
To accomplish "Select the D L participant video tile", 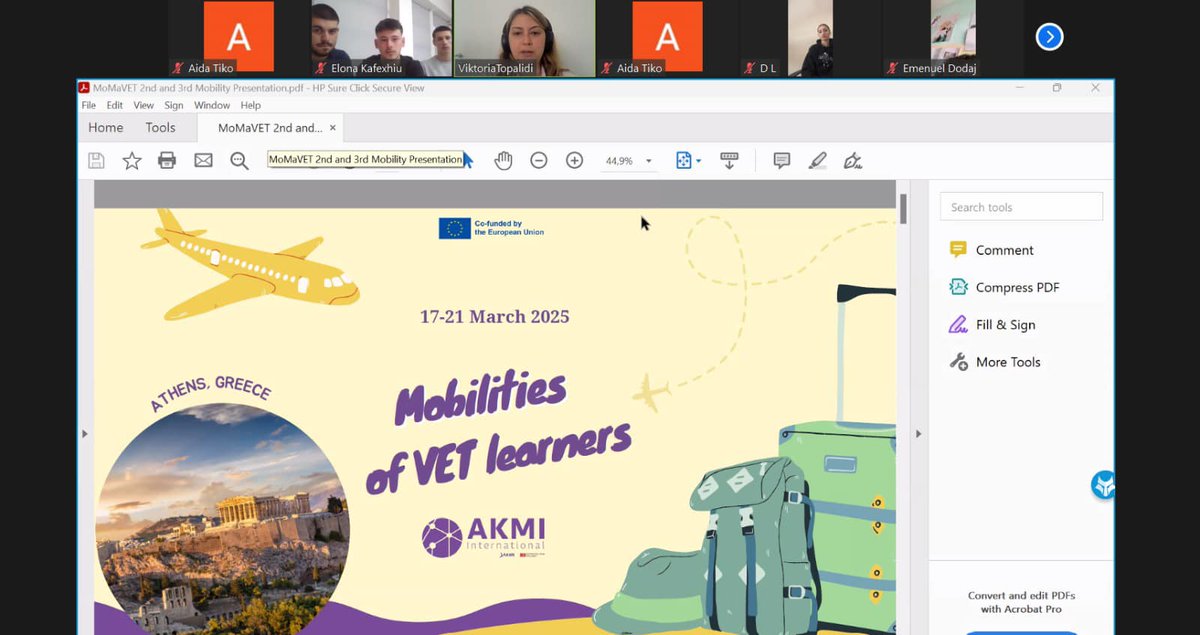I will pyautogui.click(x=810, y=38).
